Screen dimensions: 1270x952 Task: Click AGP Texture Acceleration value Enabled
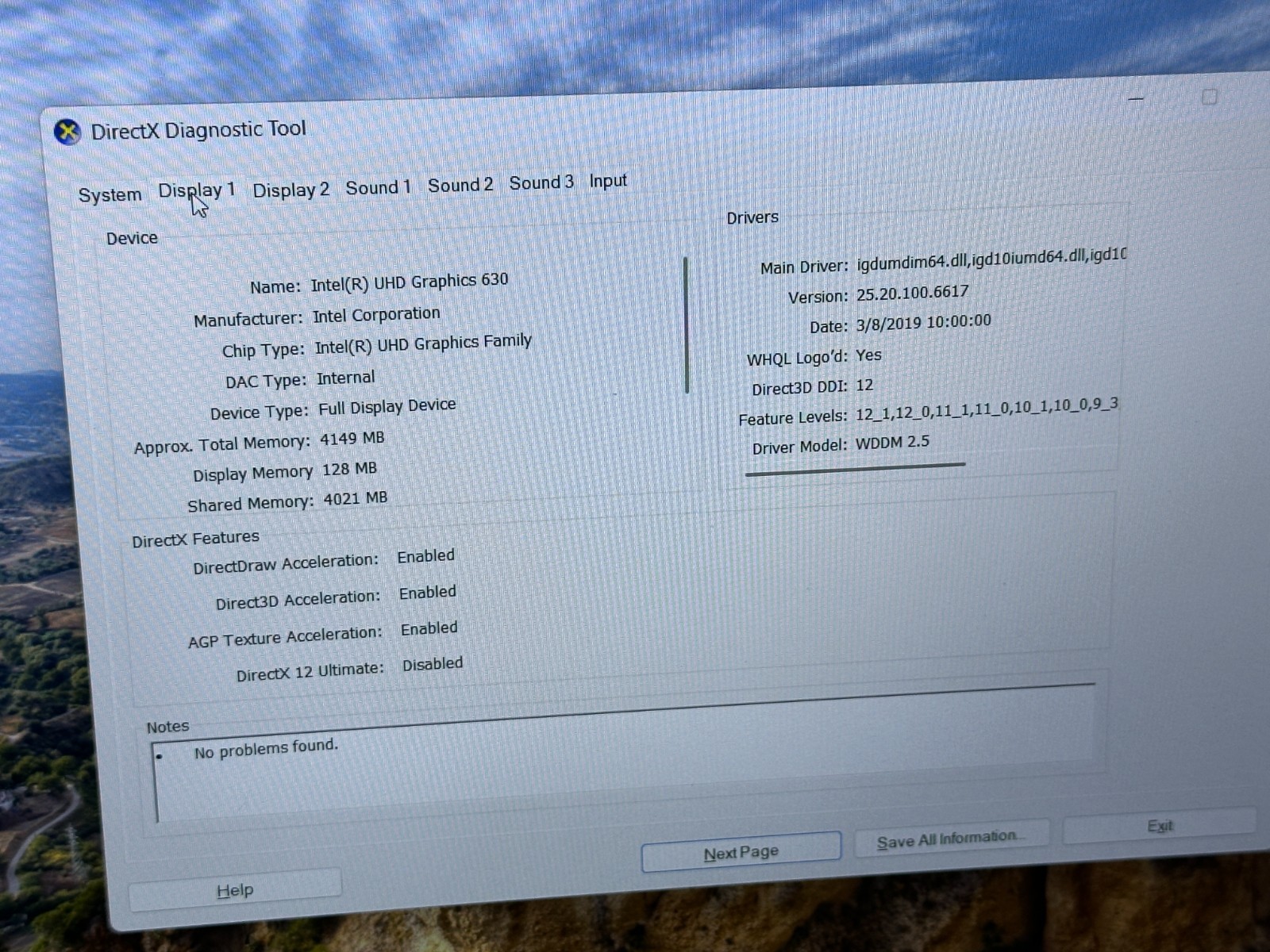[x=429, y=629]
